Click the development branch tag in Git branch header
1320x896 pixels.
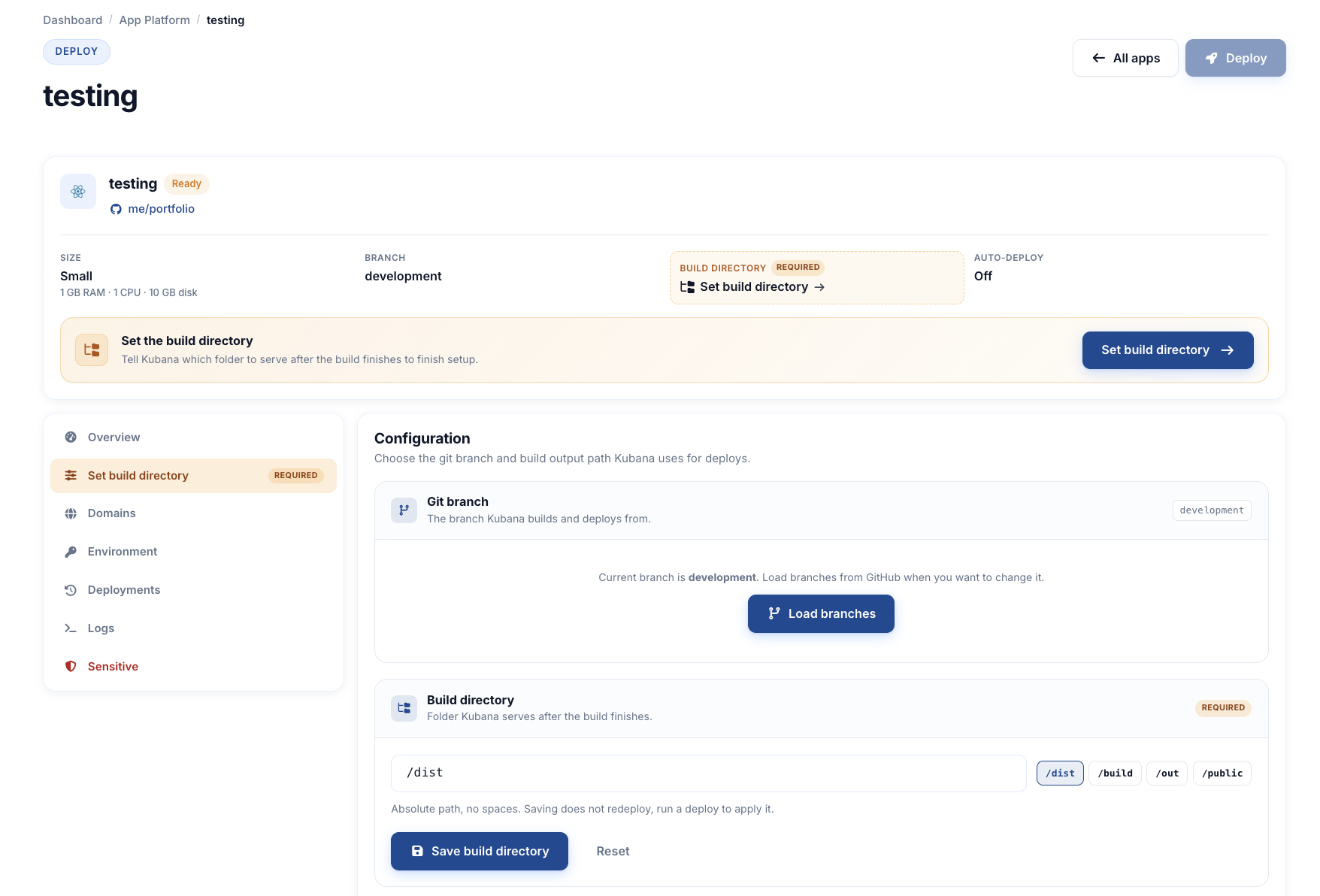(x=1212, y=510)
